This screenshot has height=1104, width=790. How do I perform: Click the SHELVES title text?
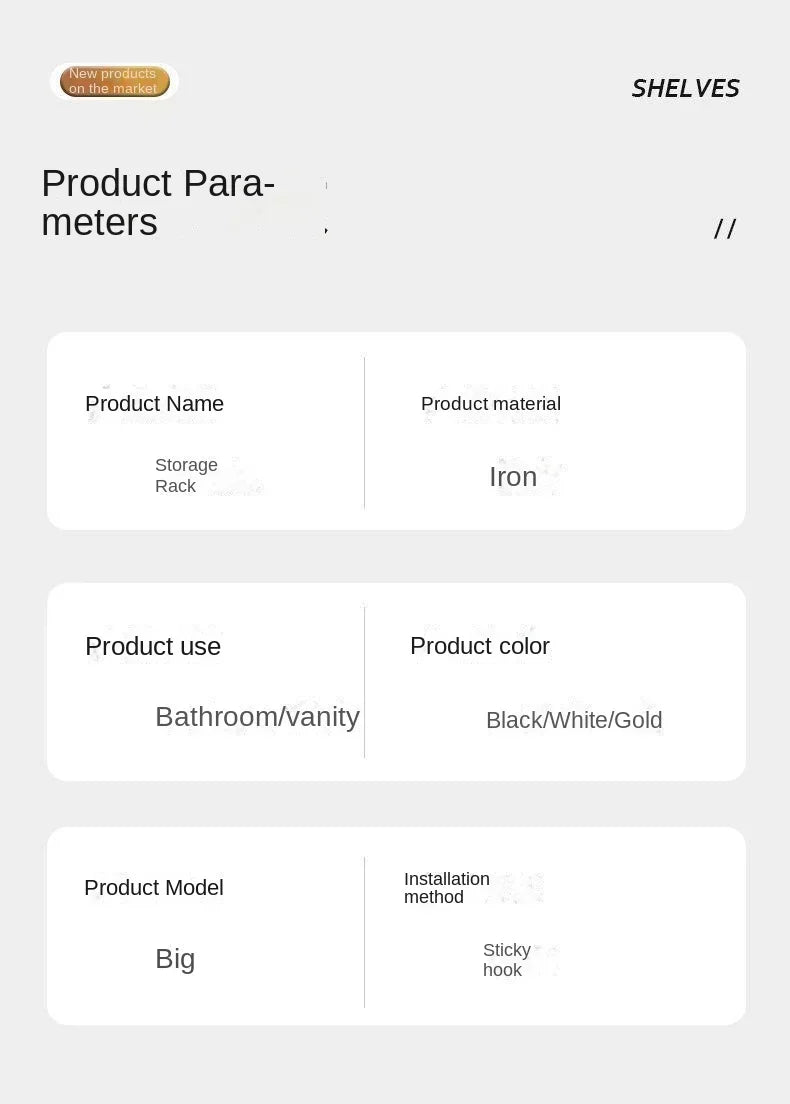point(685,88)
